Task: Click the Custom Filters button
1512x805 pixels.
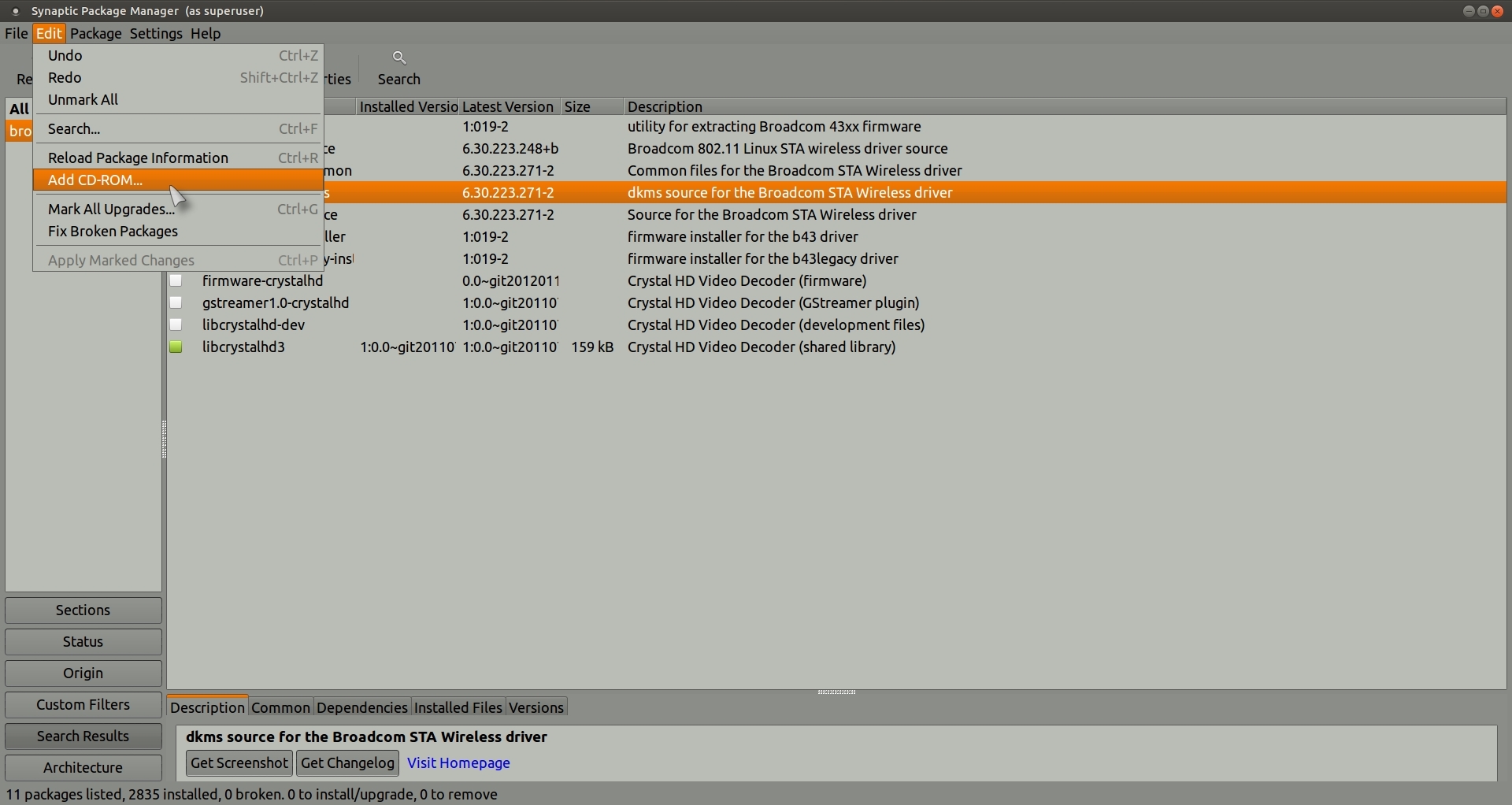Action: [83, 704]
